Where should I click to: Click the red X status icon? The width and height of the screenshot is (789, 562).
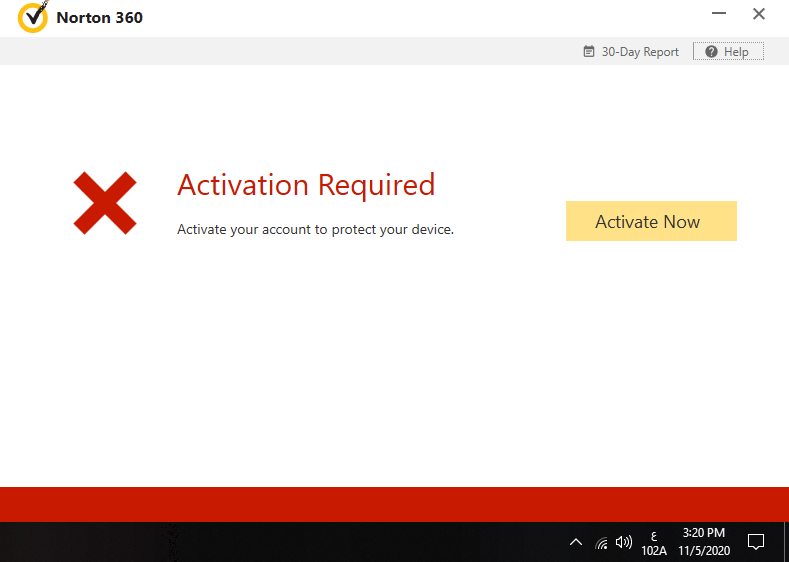click(x=105, y=203)
